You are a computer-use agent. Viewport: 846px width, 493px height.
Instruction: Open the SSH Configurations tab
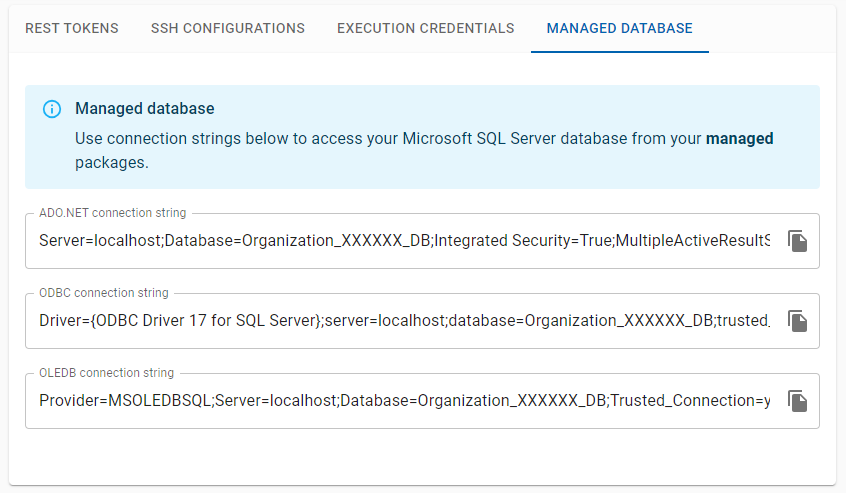228,28
